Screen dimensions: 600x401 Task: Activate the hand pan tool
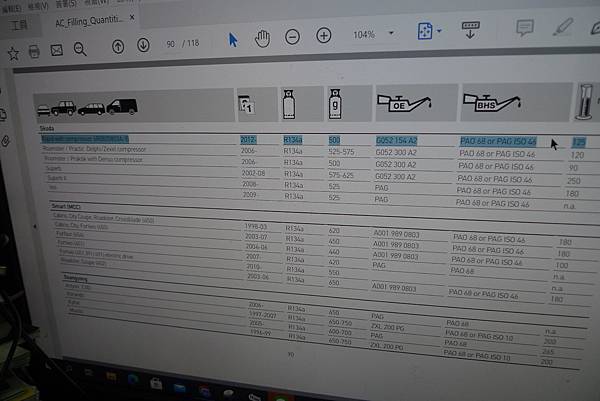pyautogui.click(x=262, y=39)
